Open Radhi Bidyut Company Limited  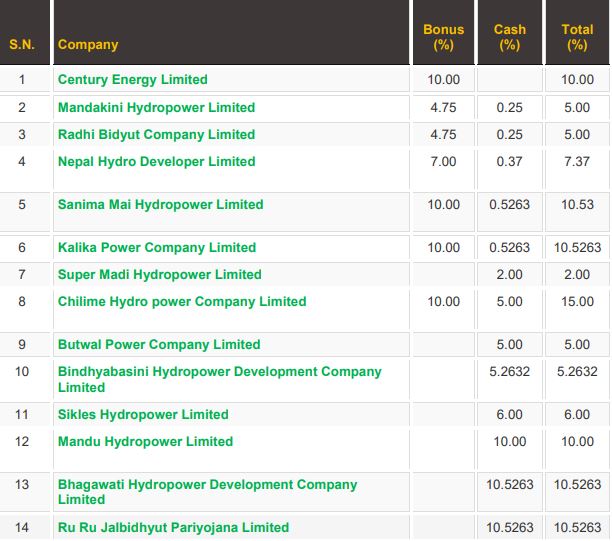[x=156, y=134]
